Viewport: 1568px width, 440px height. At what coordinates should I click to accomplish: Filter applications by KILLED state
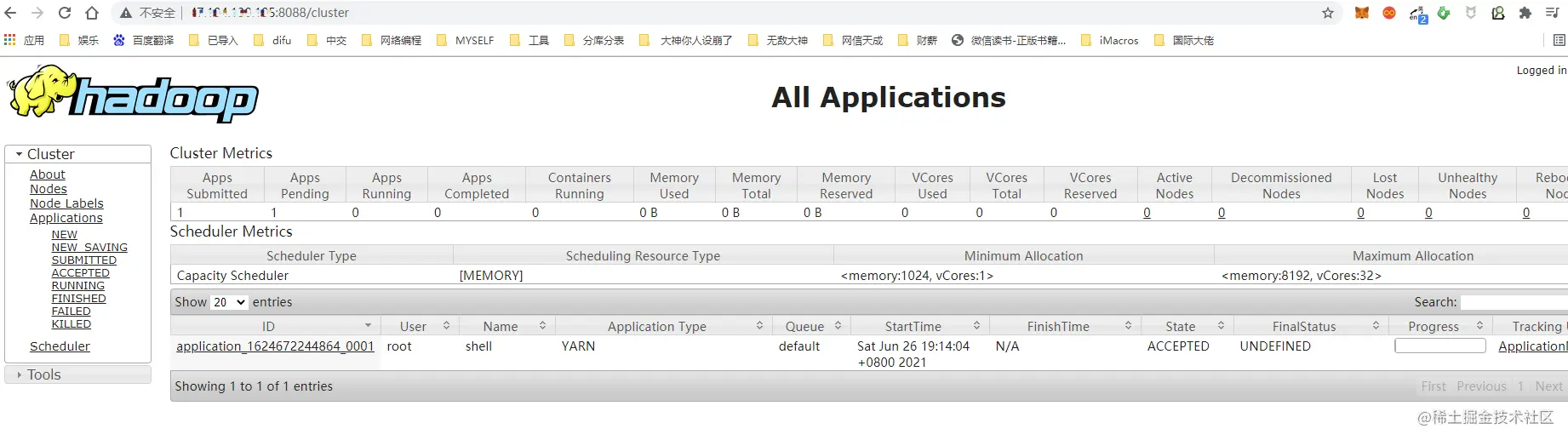pyautogui.click(x=71, y=324)
